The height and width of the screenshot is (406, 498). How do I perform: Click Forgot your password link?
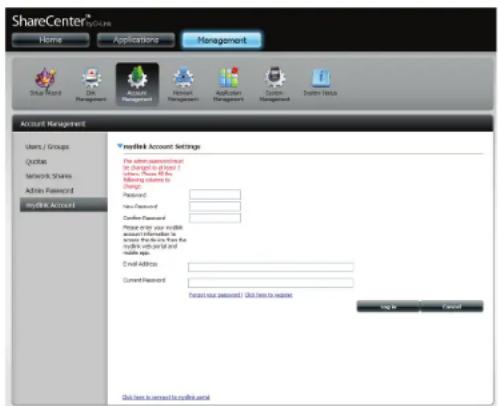pos(215,295)
